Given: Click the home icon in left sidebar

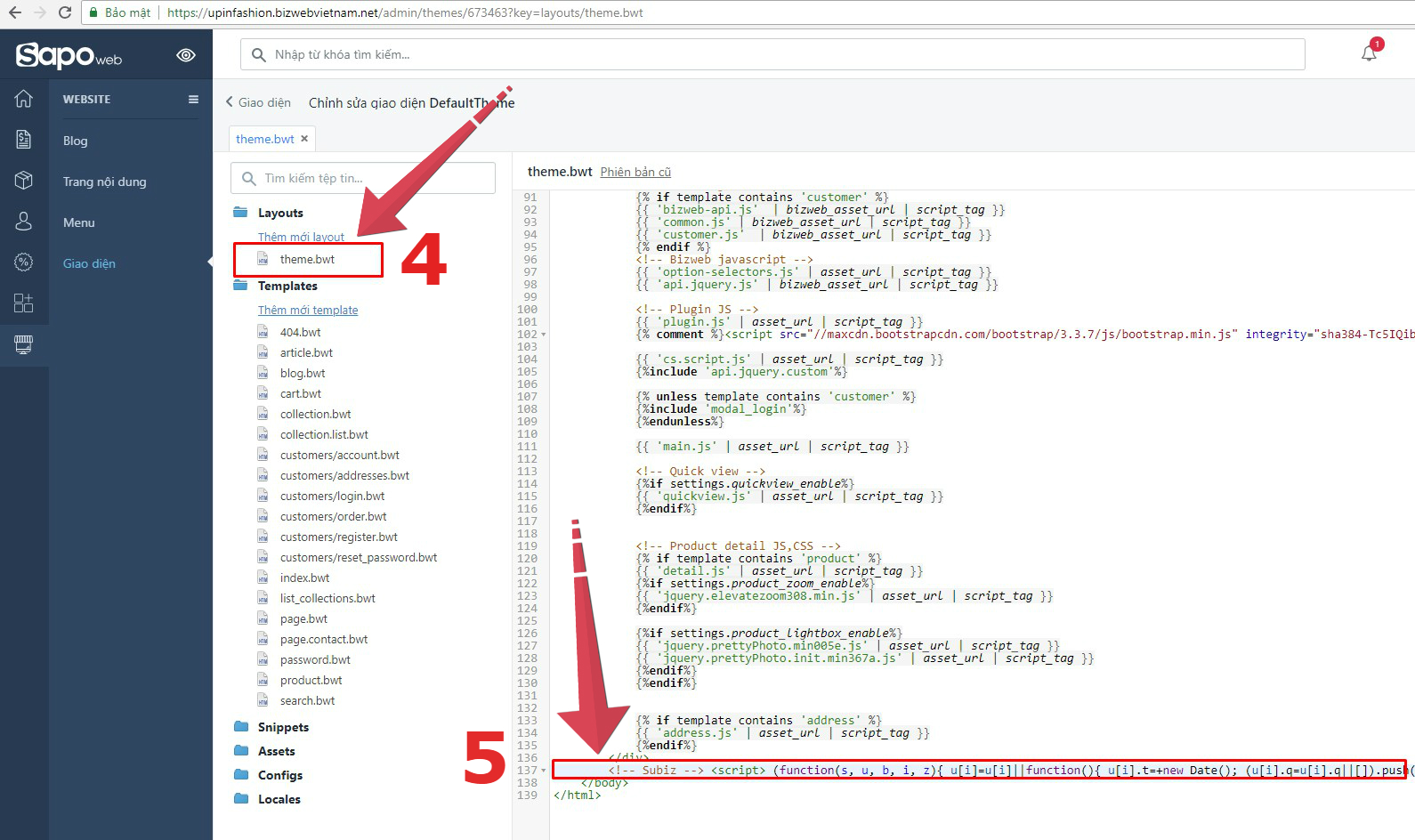Looking at the screenshot, I should 24,99.
